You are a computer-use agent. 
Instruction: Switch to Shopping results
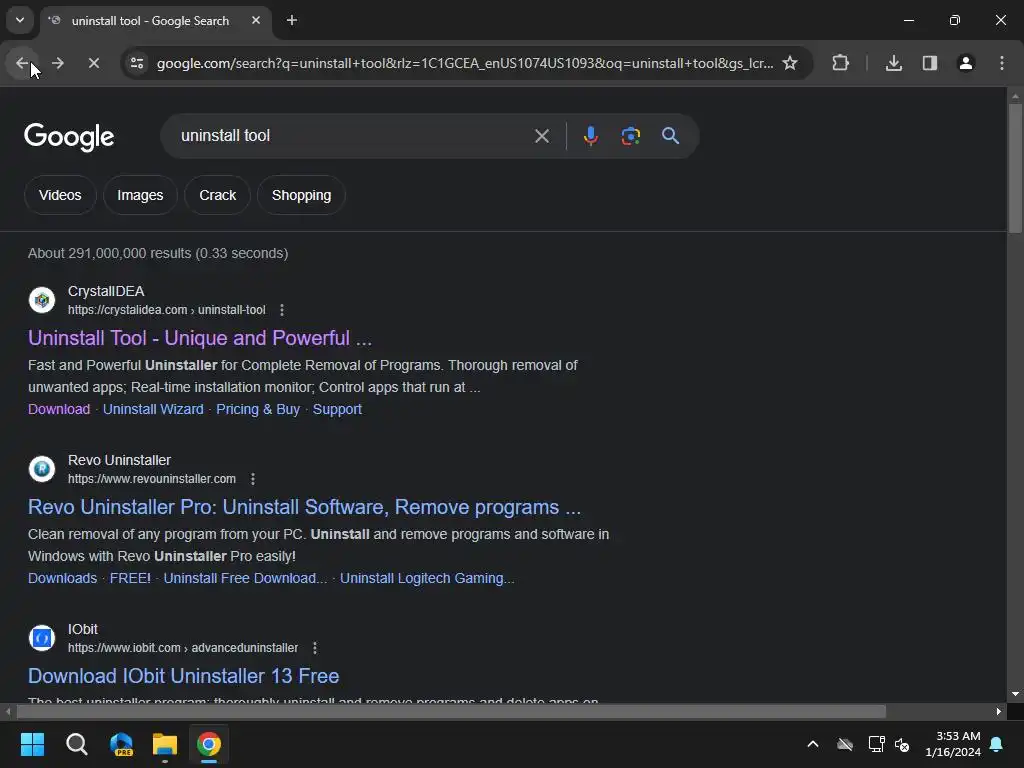tap(302, 195)
